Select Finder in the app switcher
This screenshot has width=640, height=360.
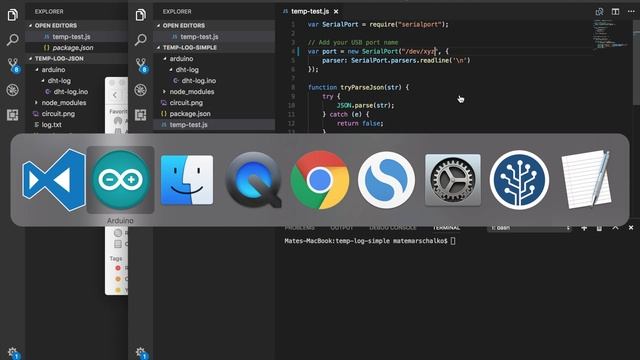pyautogui.click(x=187, y=180)
